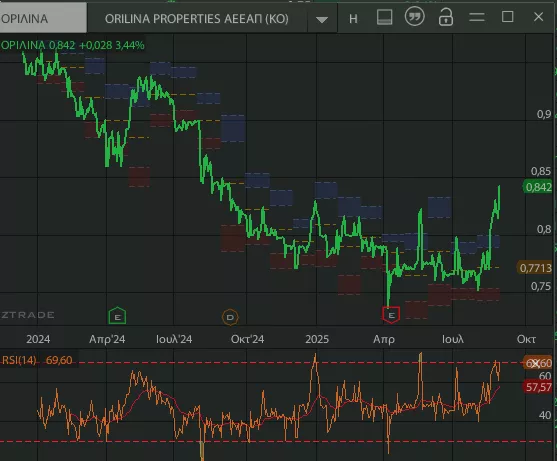Screen dimensions: 557x461
Task: Click the 0,75 price axis label
Action: (x=541, y=286)
